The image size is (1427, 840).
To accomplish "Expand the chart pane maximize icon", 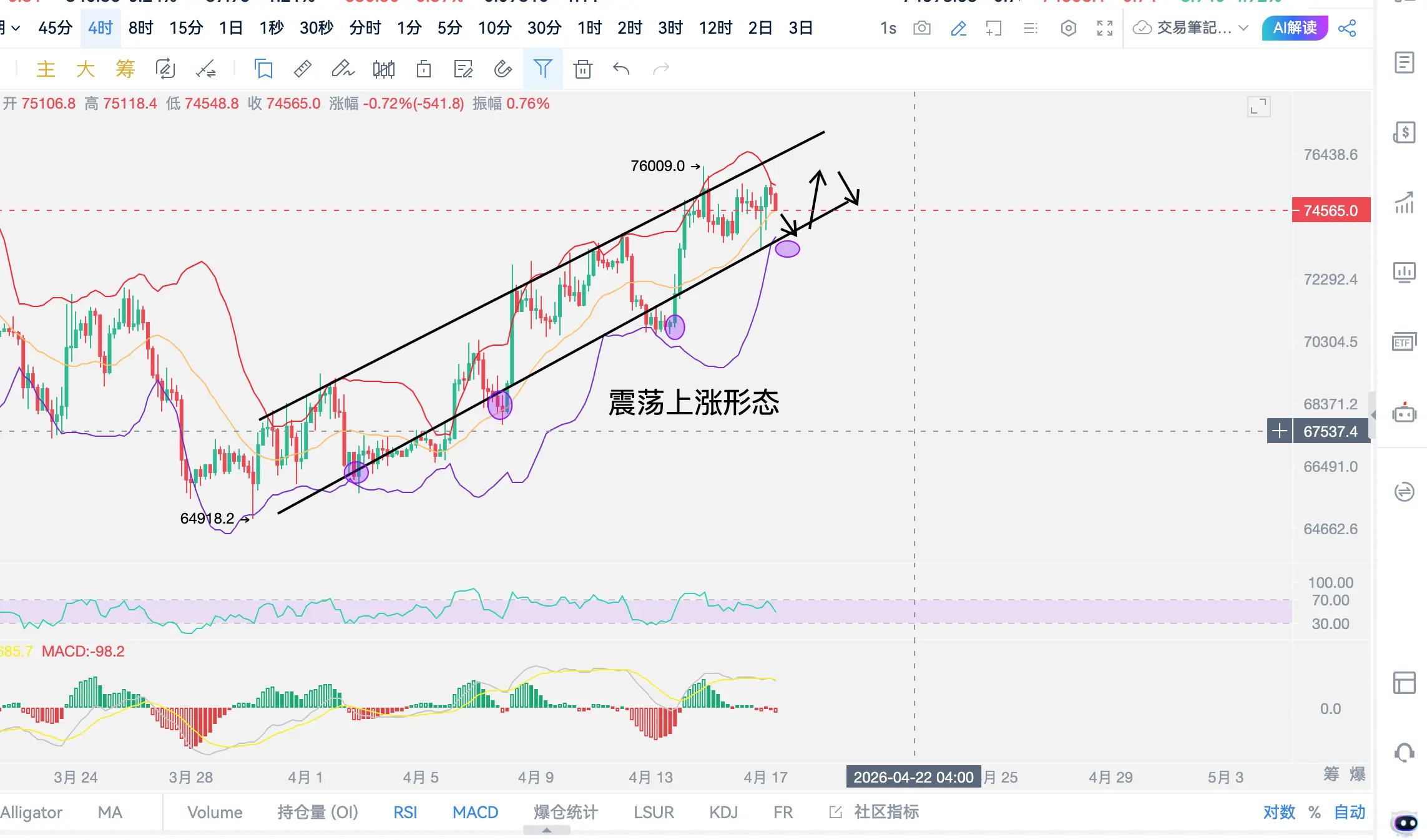I will [x=1258, y=107].
